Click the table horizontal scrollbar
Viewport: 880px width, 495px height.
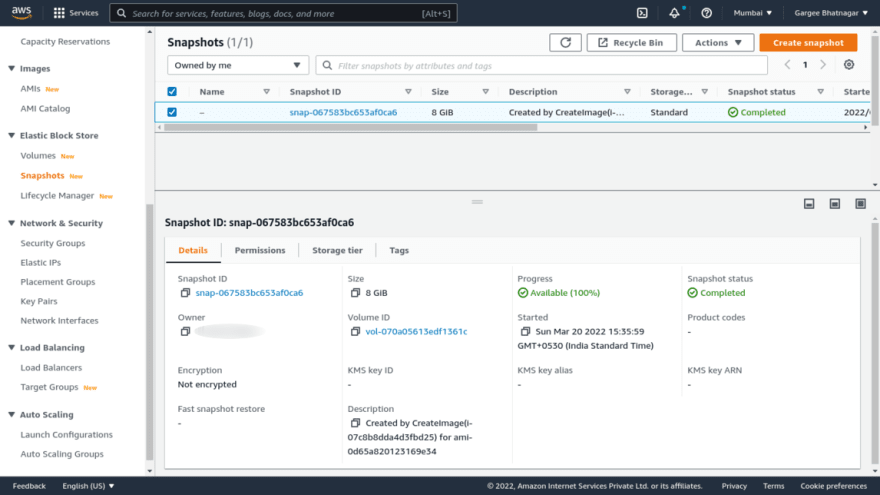click(x=351, y=127)
